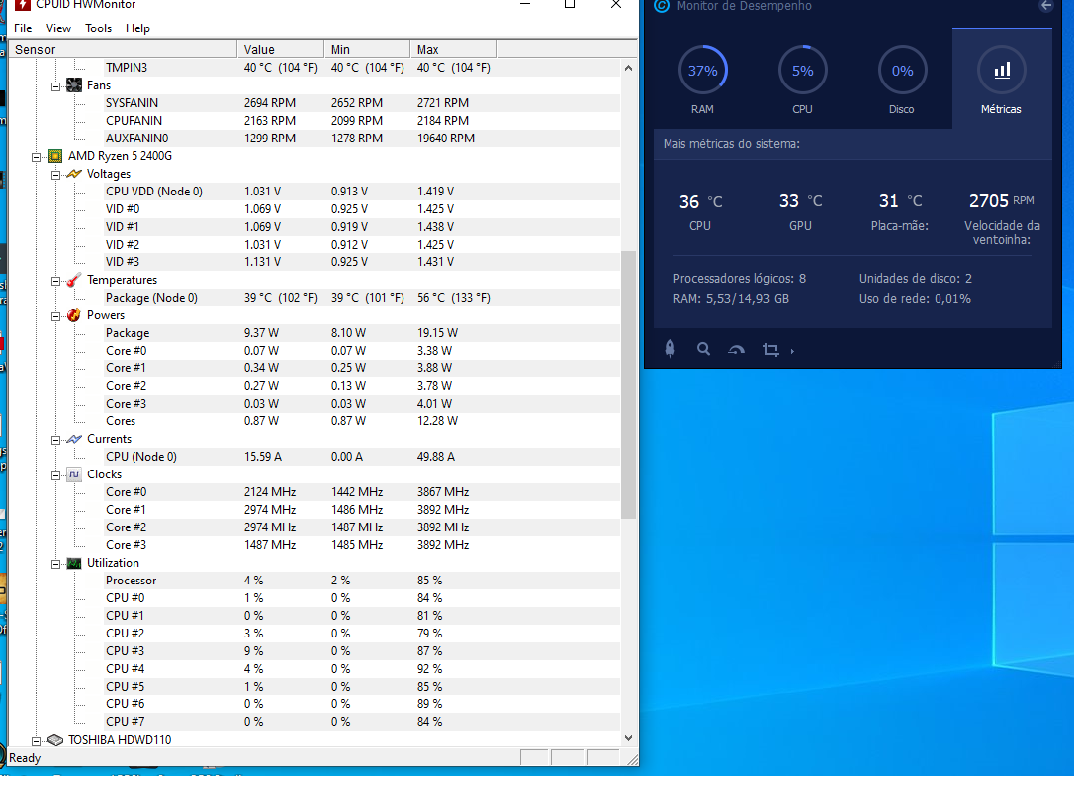
Task: Click the crop screenshot icon
Action: pyautogui.click(x=771, y=350)
